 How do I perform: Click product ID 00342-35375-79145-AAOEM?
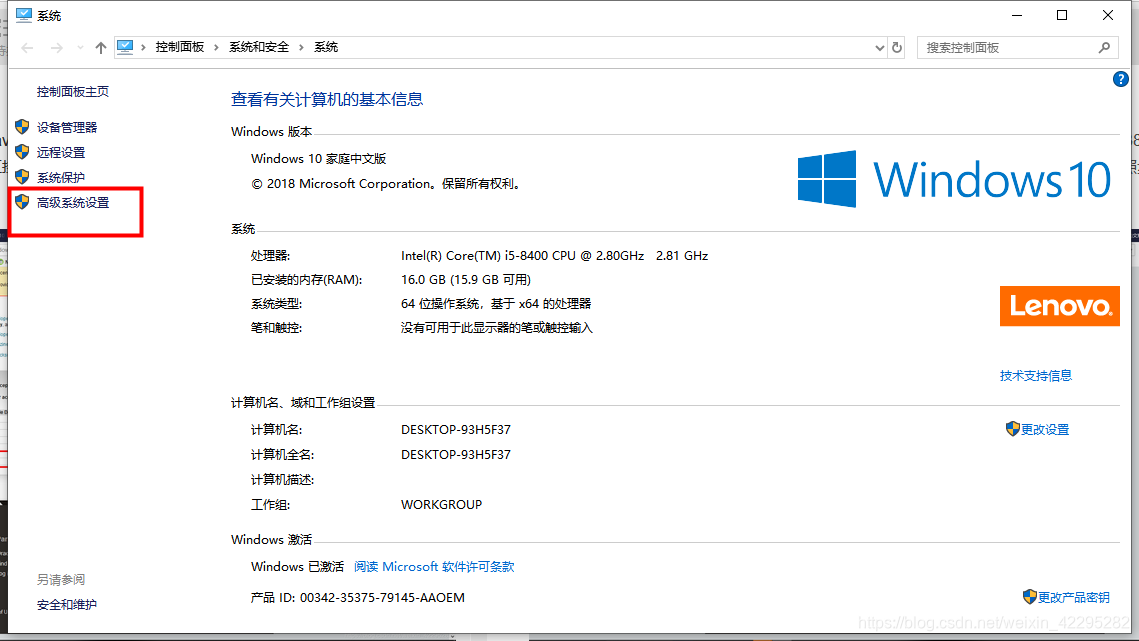point(382,597)
